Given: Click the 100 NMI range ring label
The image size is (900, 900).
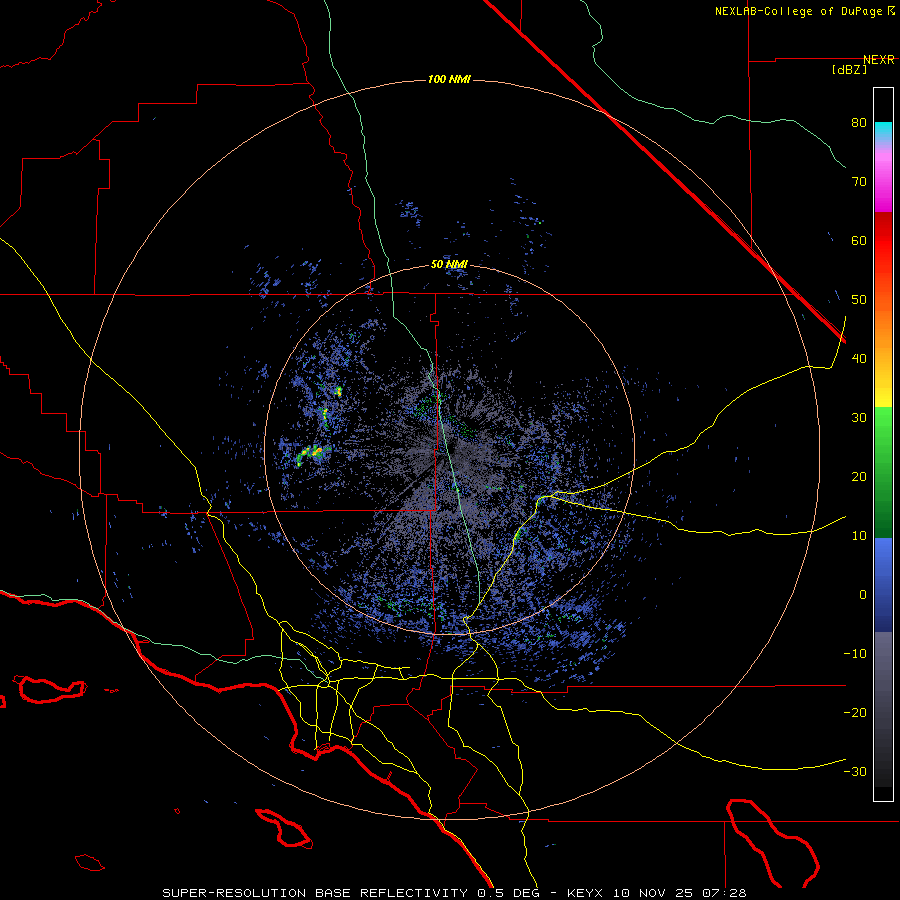Looking at the screenshot, I should pos(449,79).
